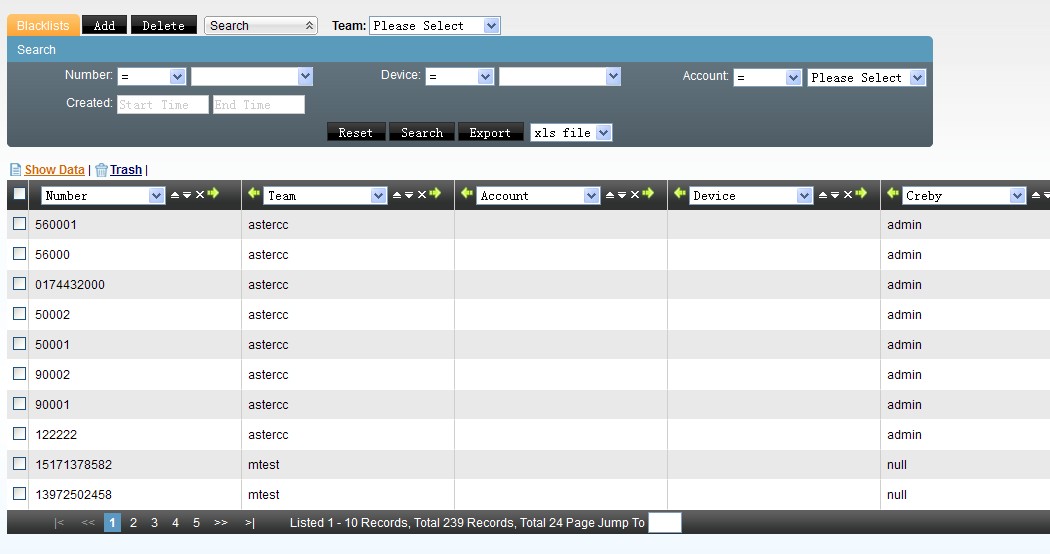Click the Trash bin icon
Viewport: 1050px width, 554px height.
101,170
